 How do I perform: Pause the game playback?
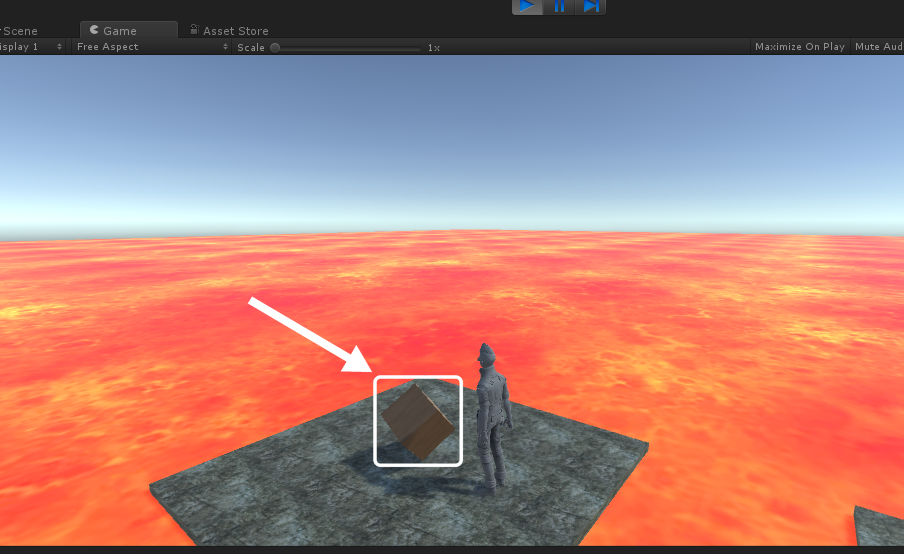[559, 6]
